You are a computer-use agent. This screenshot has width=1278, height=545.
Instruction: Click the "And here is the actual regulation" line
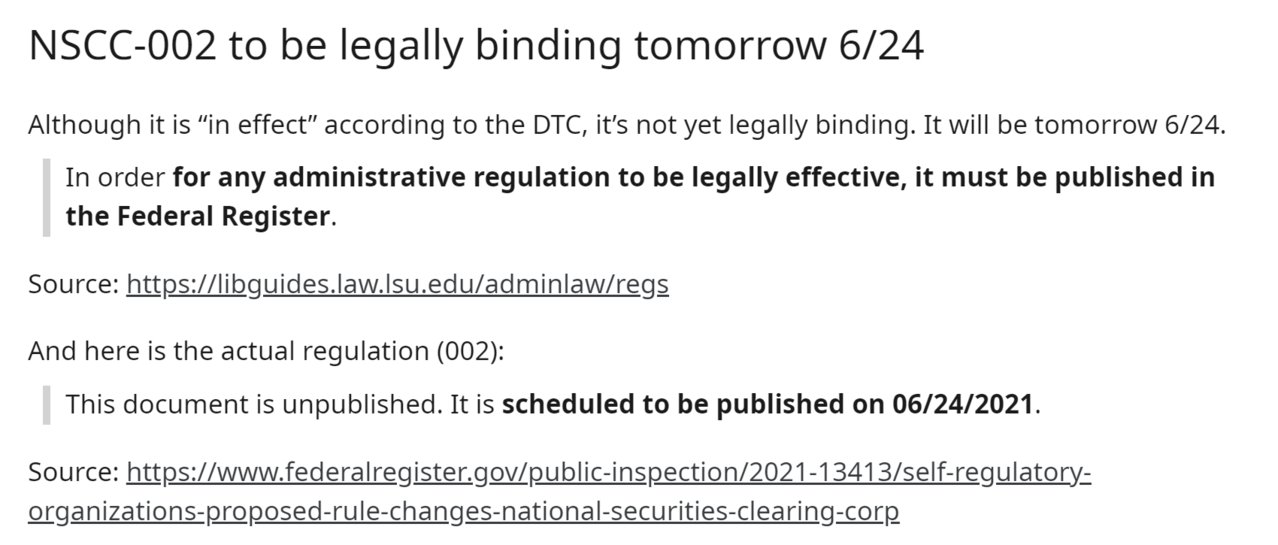267,351
